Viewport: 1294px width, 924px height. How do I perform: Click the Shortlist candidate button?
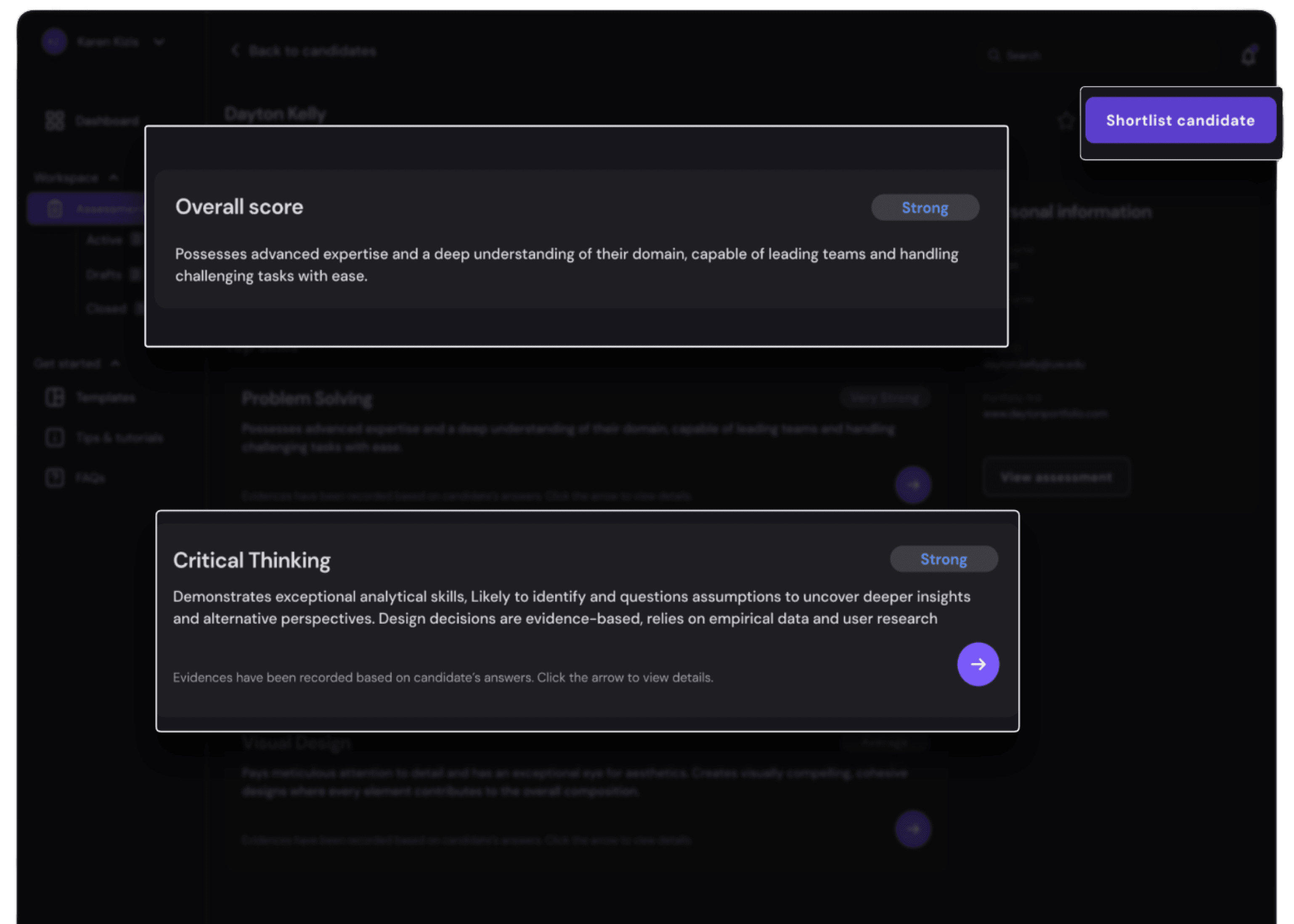click(1180, 120)
